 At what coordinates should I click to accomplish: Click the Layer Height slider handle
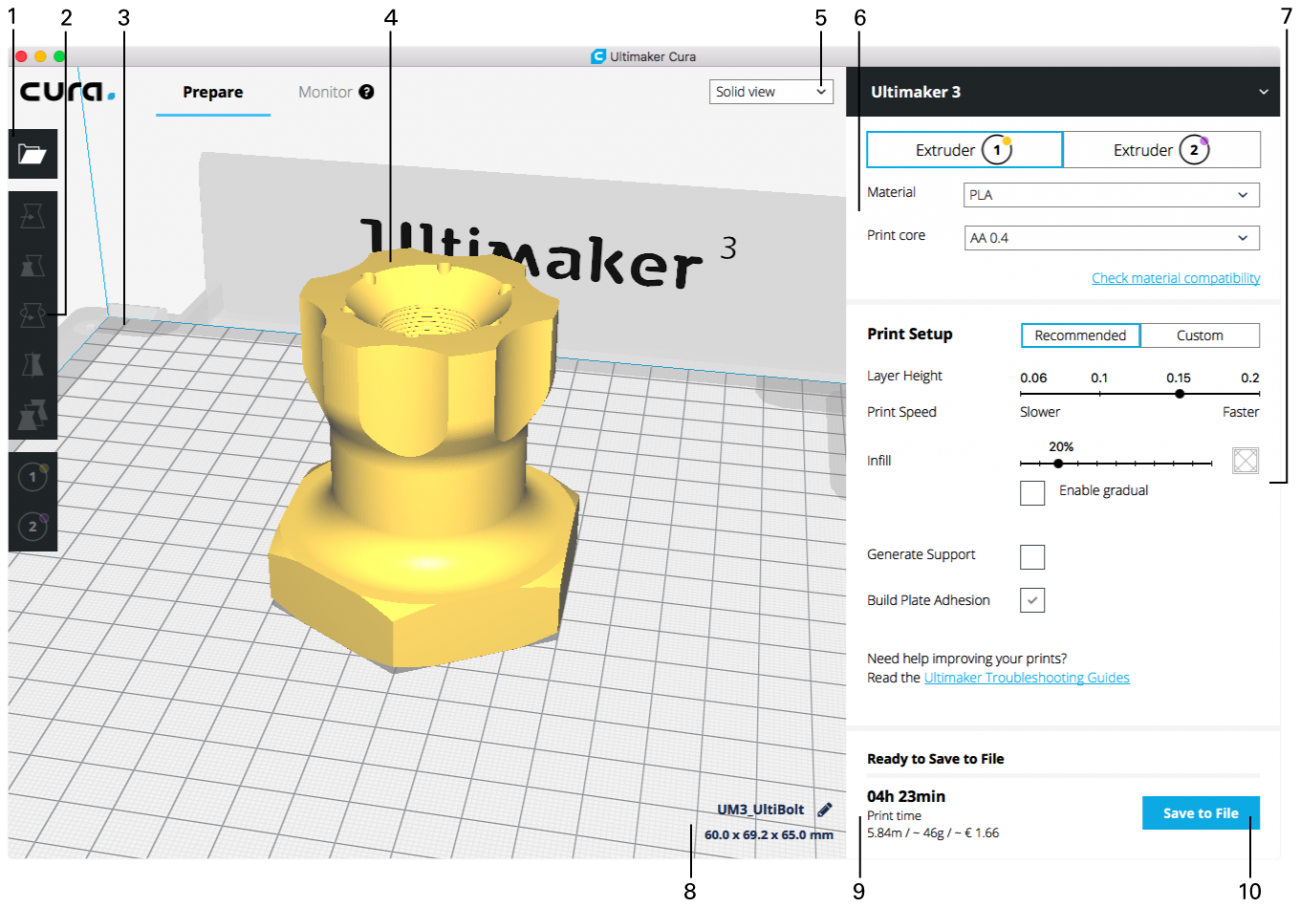pos(1179,394)
